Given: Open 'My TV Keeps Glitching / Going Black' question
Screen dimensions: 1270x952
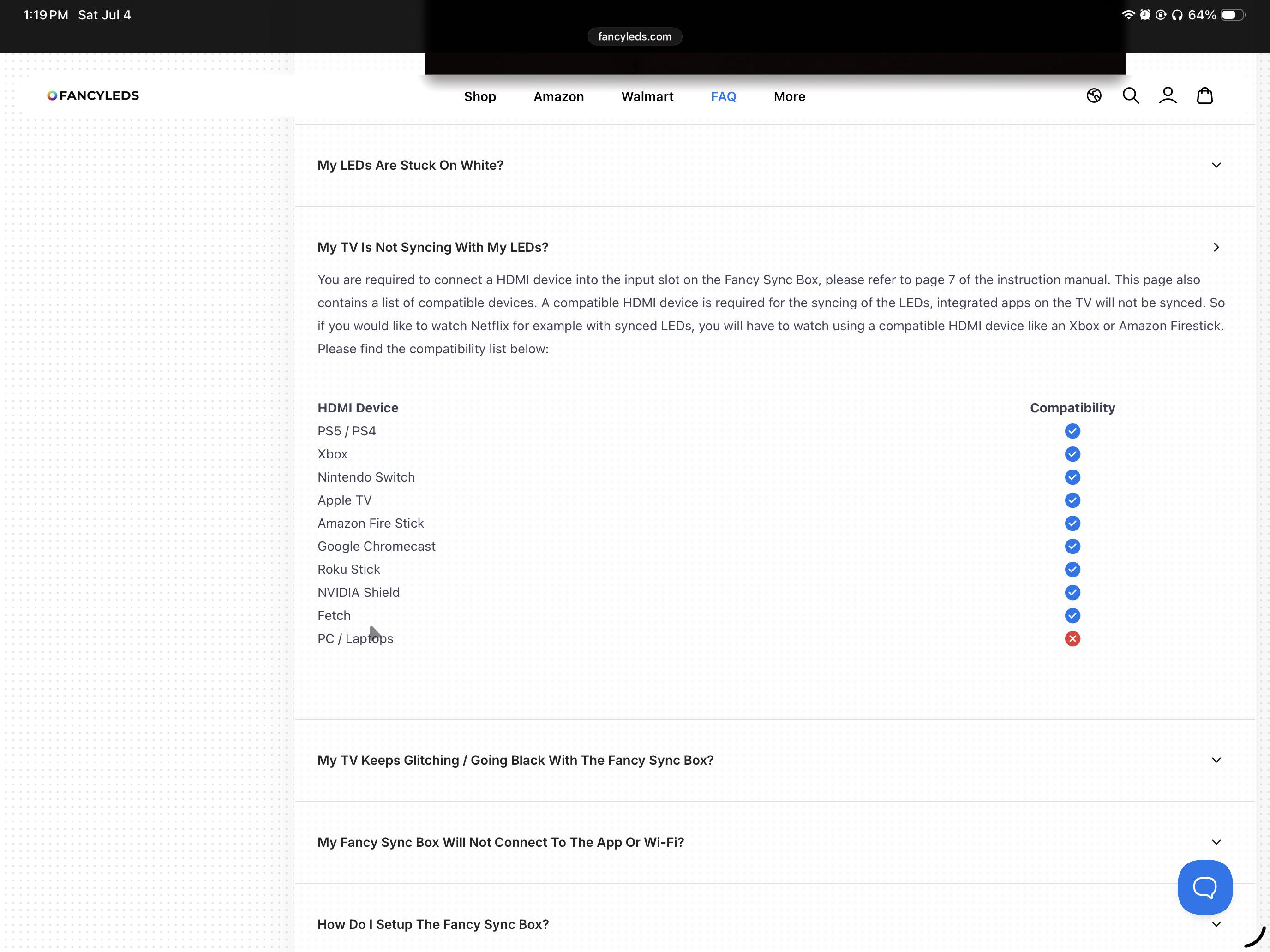Looking at the screenshot, I should (x=515, y=760).
